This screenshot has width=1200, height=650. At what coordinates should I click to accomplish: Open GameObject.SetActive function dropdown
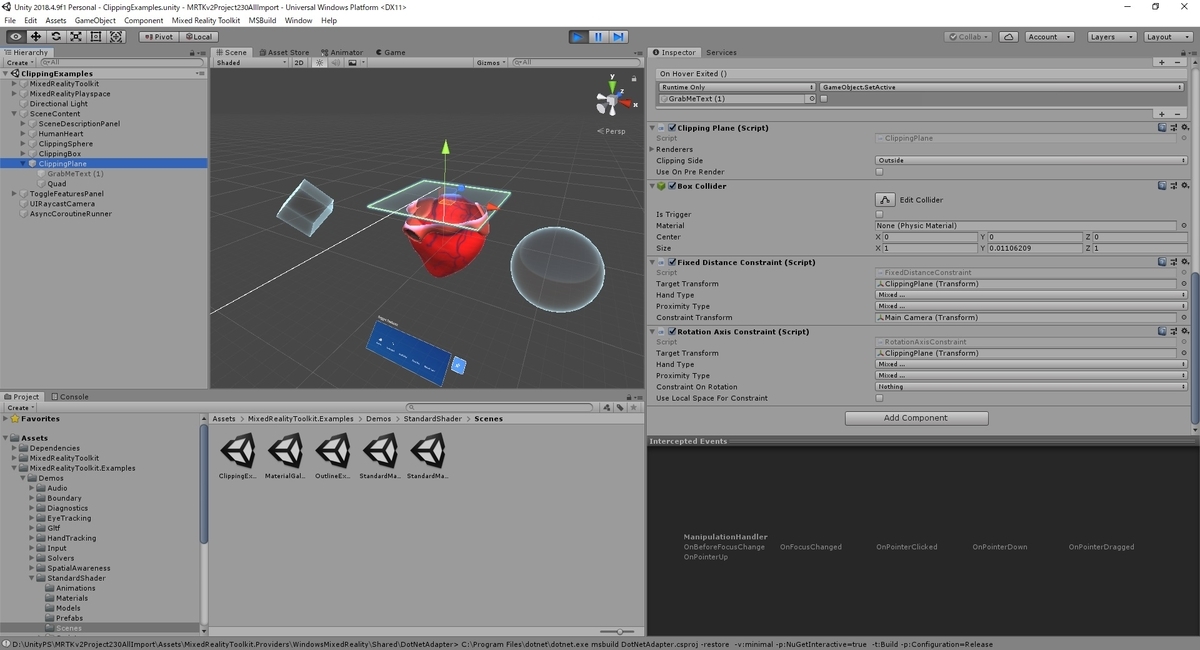point(1003,87)
